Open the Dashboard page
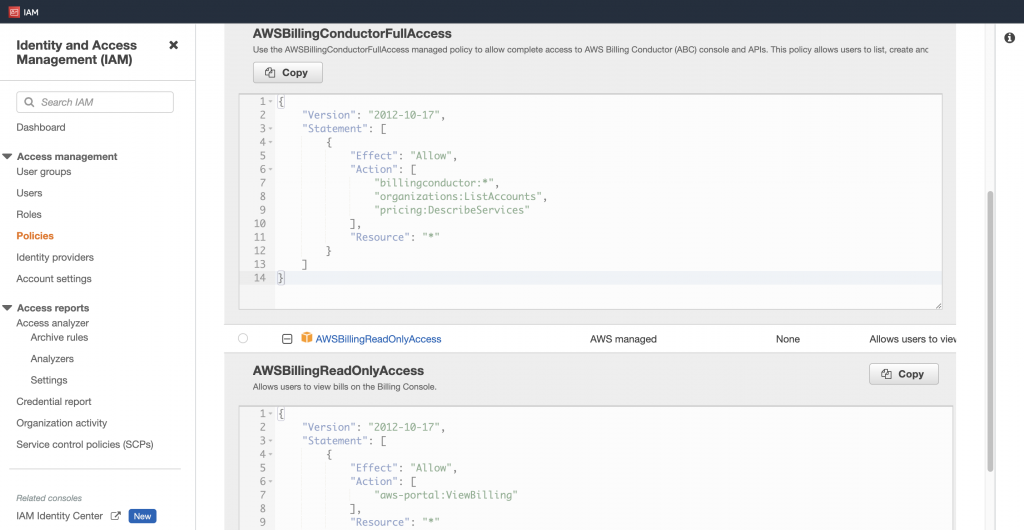The width and height of the screenshot is (1024, 530). pyautogui.click(x=40, y=127)
